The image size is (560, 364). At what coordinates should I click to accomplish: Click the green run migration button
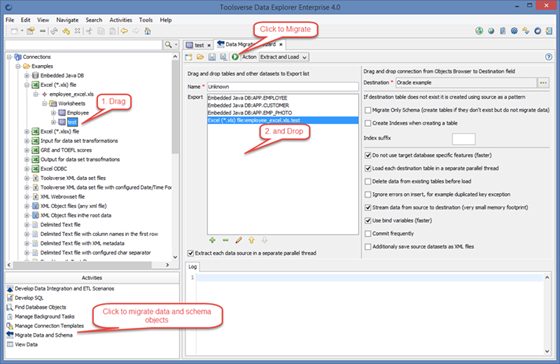235,57
